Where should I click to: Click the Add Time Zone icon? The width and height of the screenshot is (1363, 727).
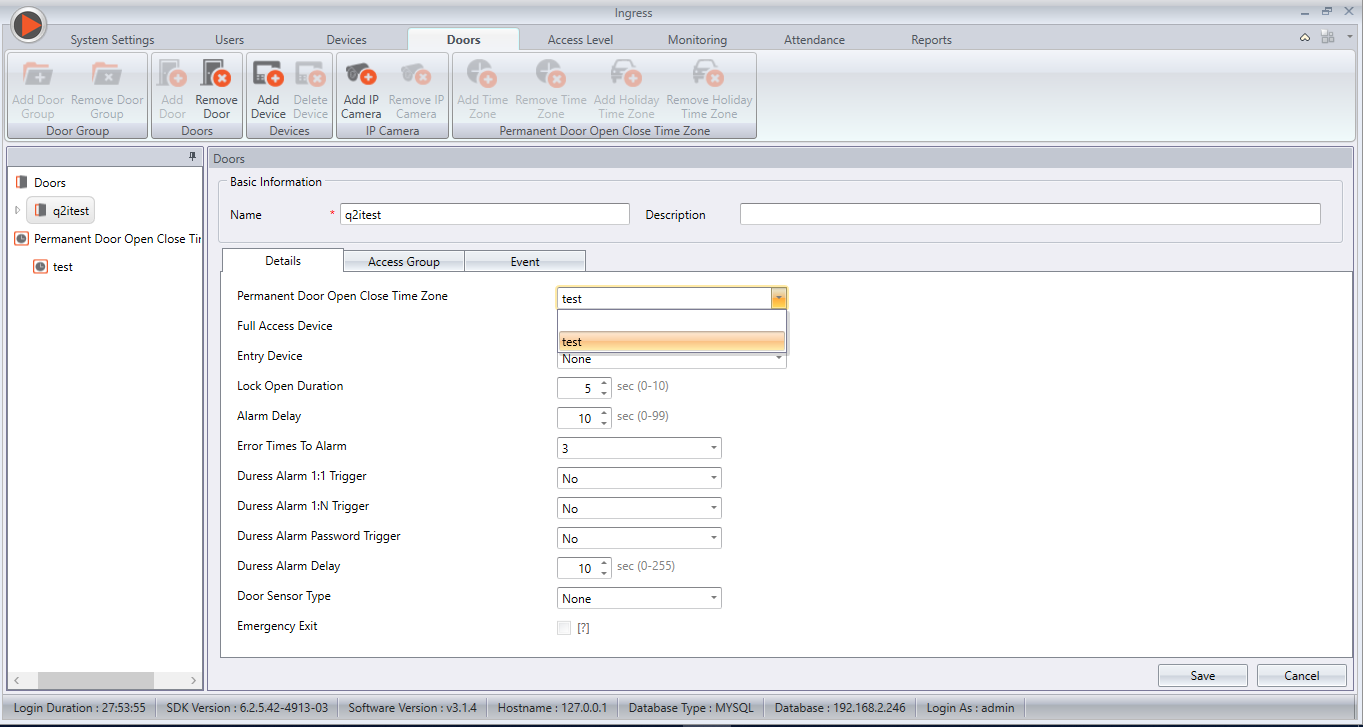point(482,74)
